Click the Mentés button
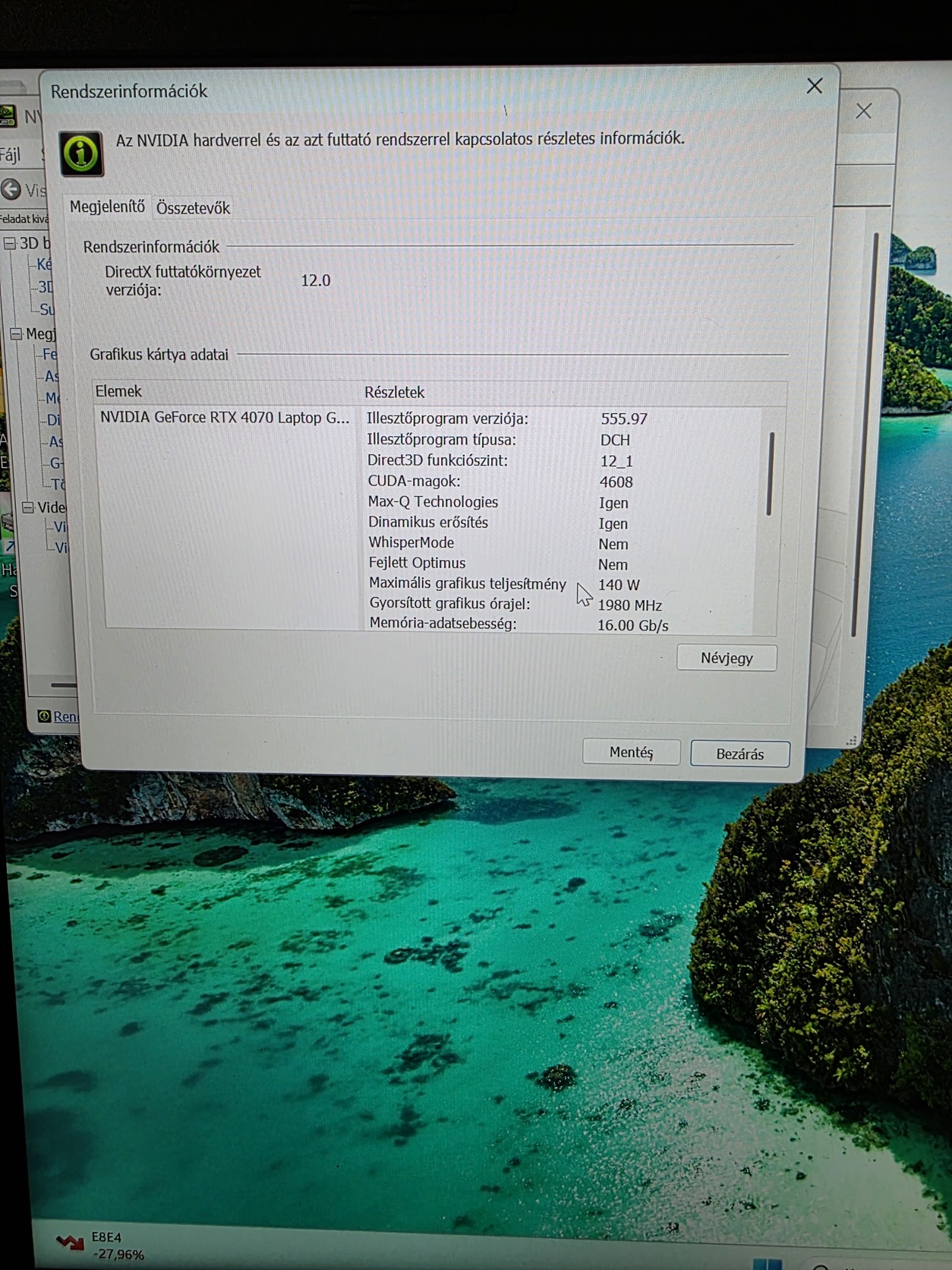This screenshot has width=952, height=1270. 631,752
